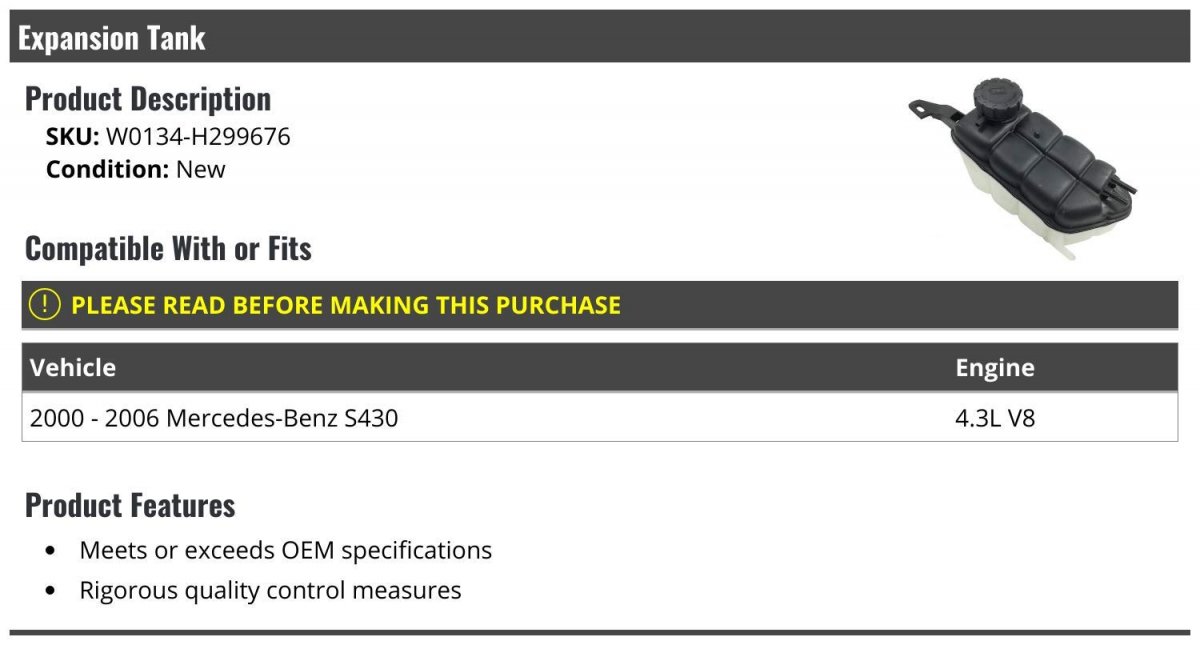The width and height of the screenshot is (1200, 645).
Task: Click the Expansion Tank title bar
Action: pos(112,38)
